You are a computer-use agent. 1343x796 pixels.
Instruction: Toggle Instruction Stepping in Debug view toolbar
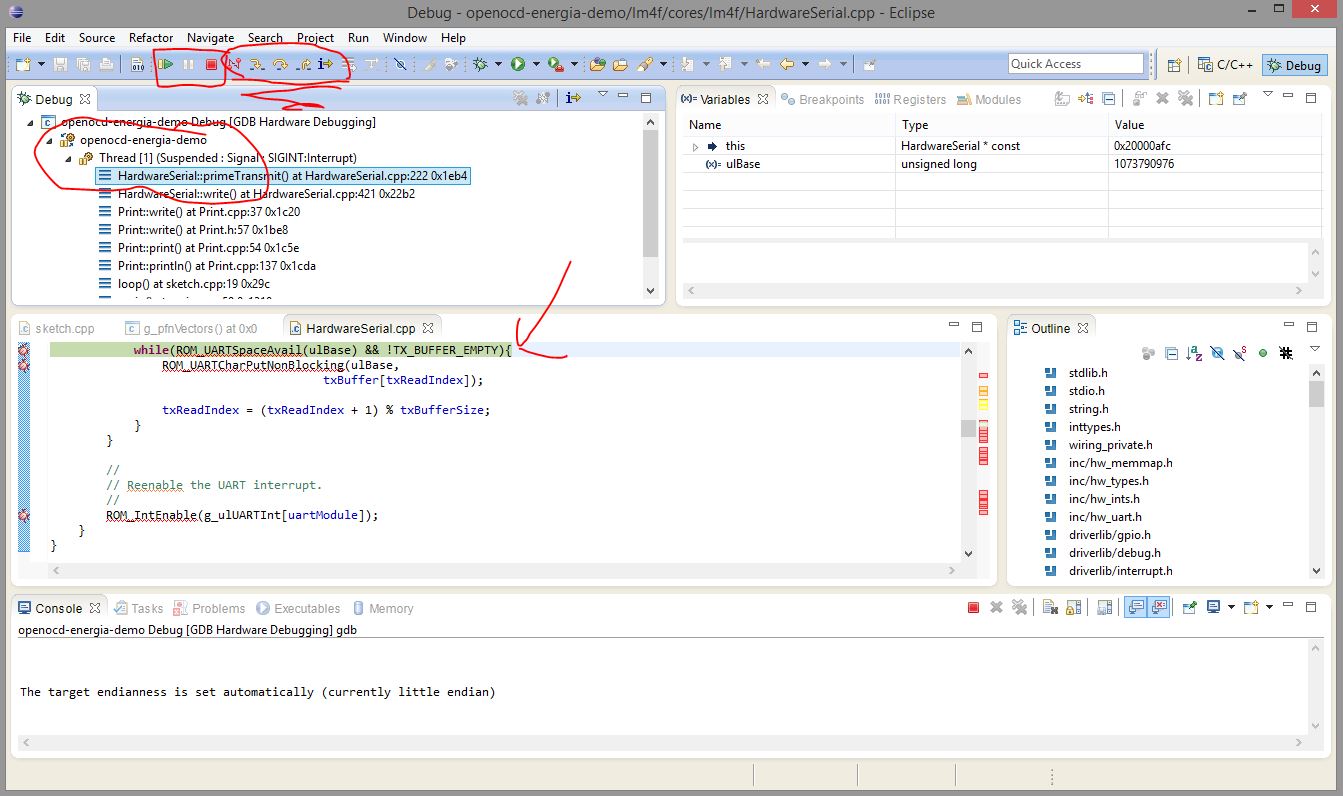pos(573,98)
